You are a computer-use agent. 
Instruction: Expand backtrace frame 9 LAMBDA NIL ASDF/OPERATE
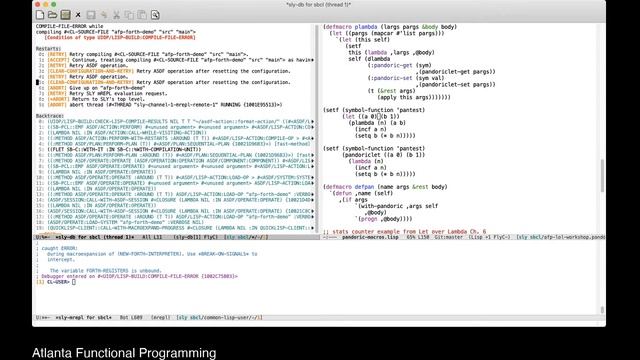pos(97,172)
